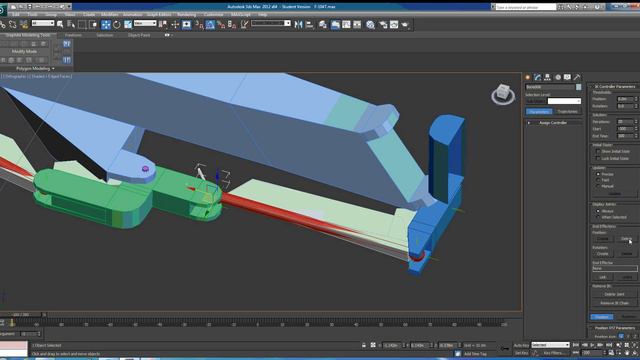The width and height of the screenshot is (640, 360).
Task: Toggle the Percent Snap button
Action: coord(221,24)
